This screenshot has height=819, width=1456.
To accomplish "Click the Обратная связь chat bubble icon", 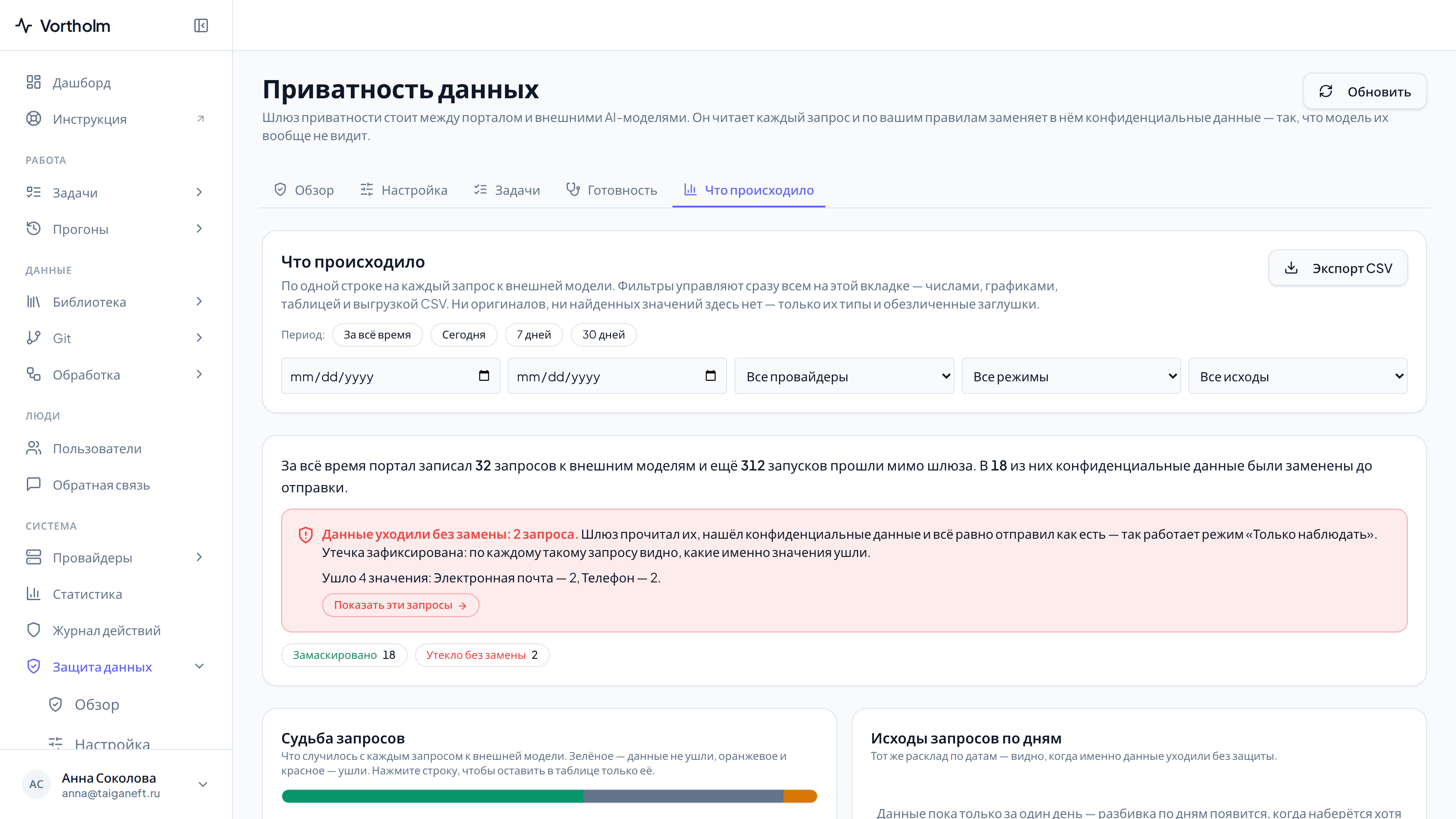I will pos(34,485).
